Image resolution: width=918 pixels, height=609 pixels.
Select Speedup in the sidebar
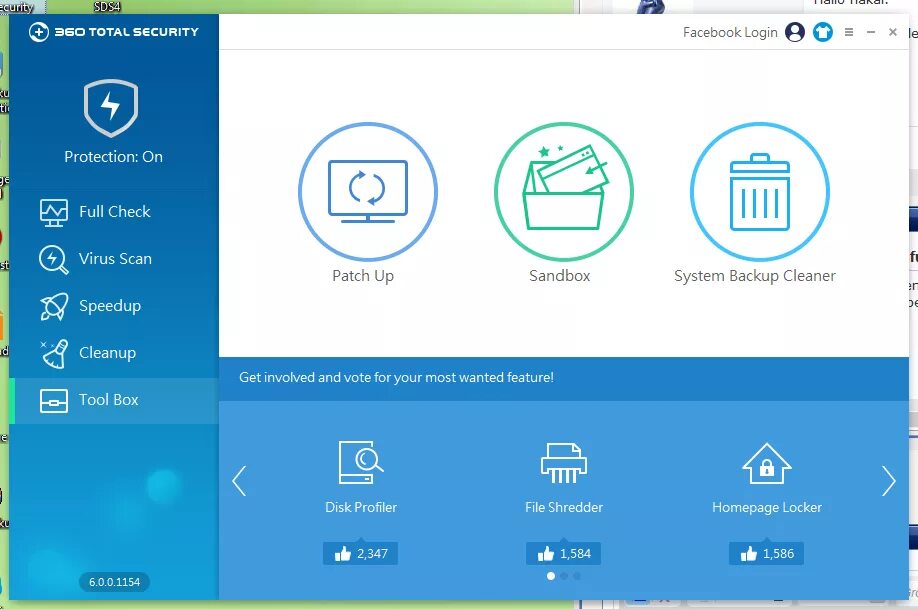pyautogui.click(x=114, y=306)
